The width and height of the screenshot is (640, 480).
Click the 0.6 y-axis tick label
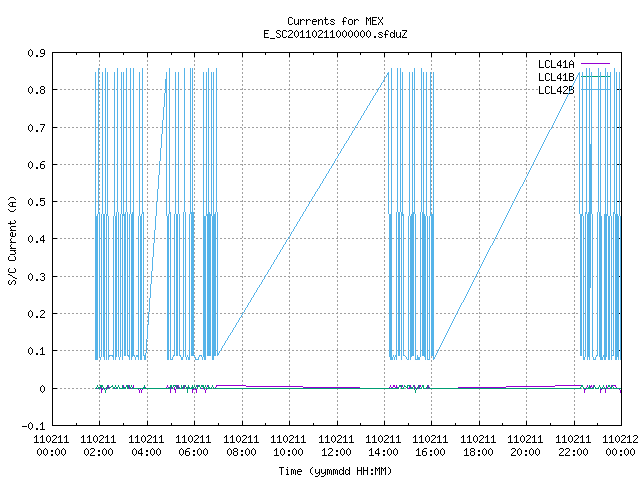(36, 165)
